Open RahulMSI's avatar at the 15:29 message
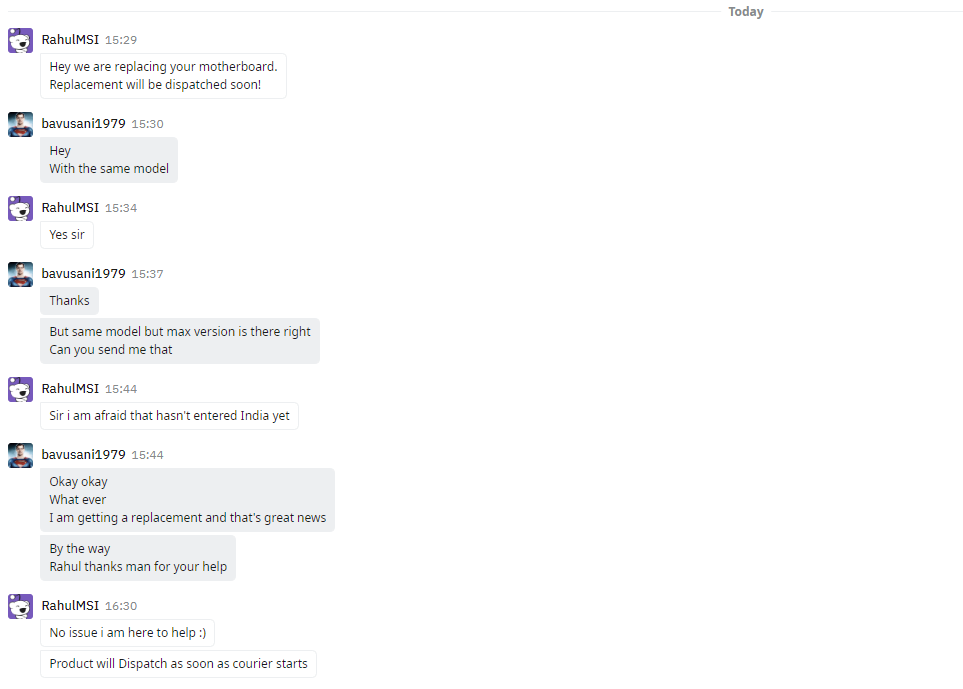963x689 pixels. coord(20,41)
